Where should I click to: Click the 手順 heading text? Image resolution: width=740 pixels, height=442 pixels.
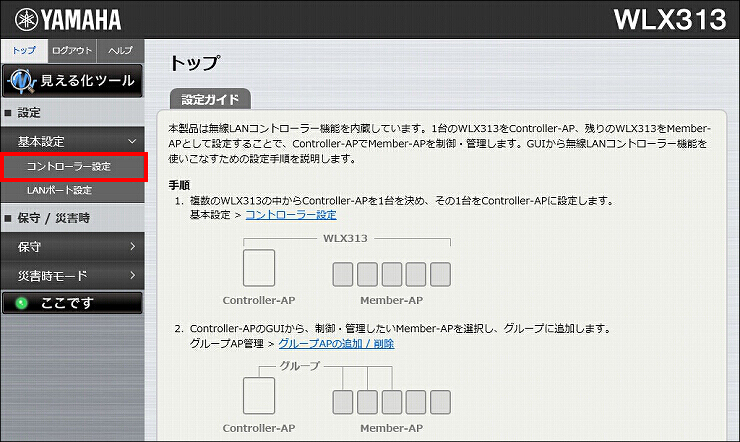pyautogui.click(x=179, y=185)
